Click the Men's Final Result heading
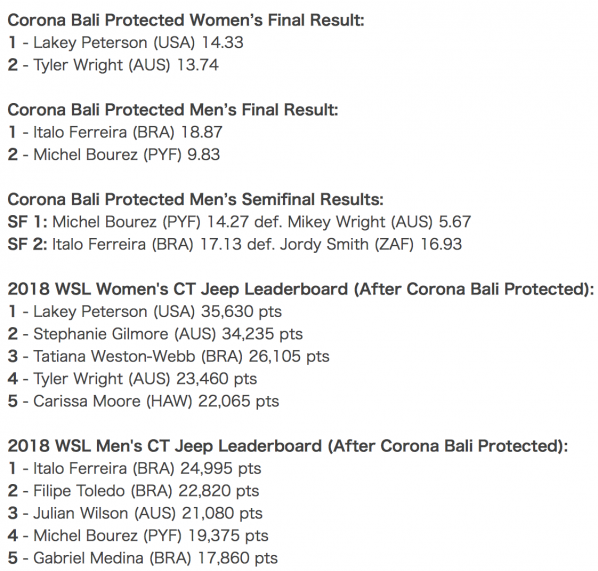Viewport: 598px width, 571px height. pyautogui.click(x=173, y=110)
